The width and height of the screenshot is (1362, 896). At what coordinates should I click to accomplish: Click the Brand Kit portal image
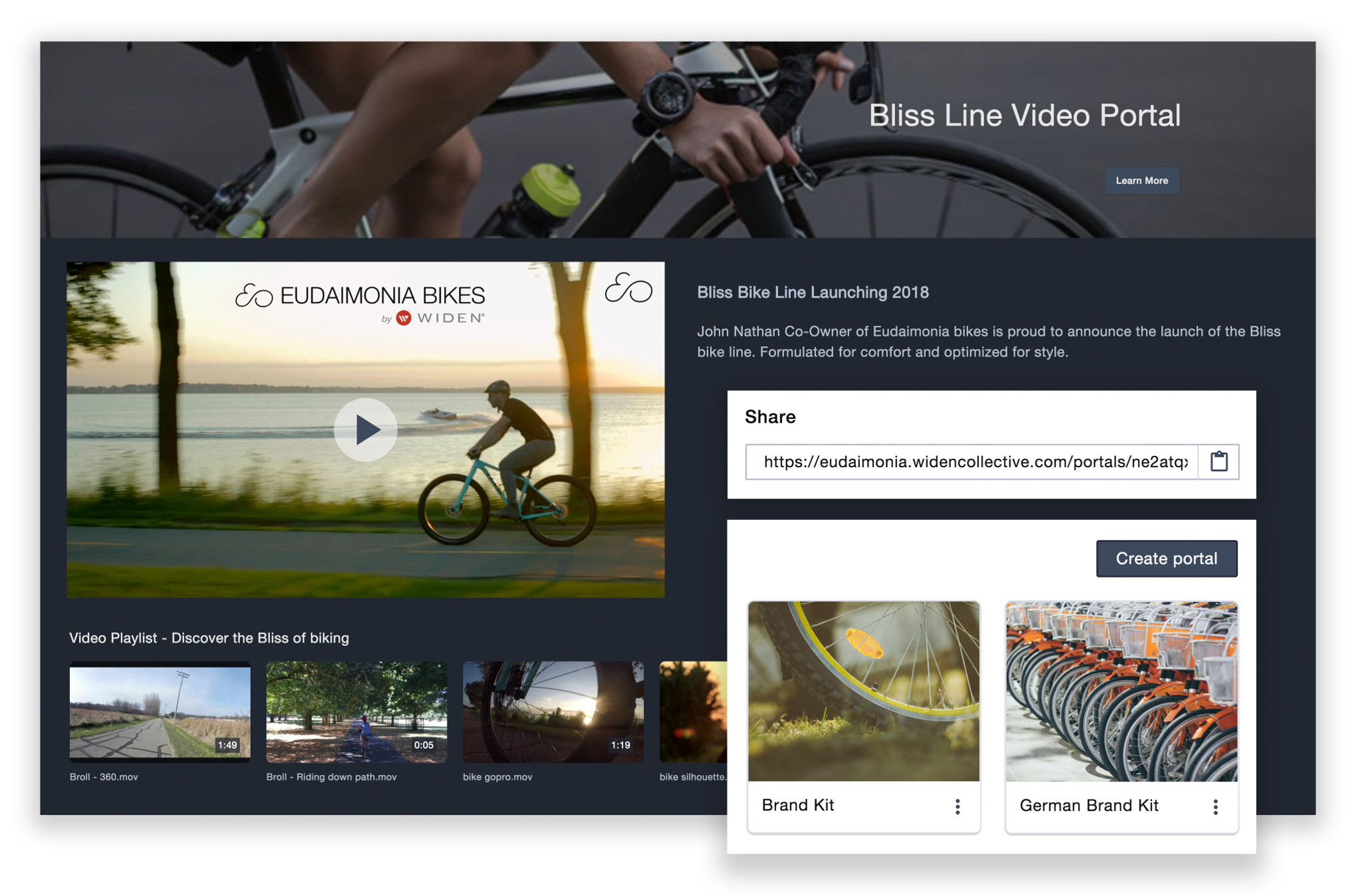(x=863, y=691)
